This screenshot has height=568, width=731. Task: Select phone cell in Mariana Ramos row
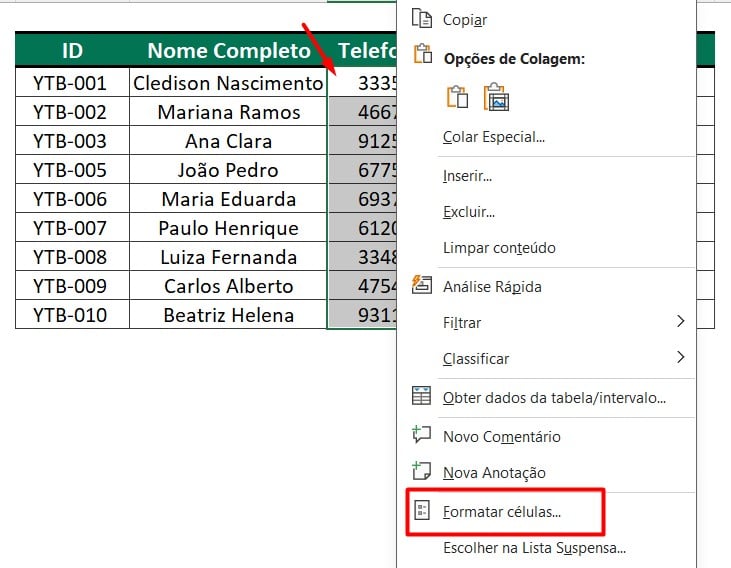tap(362, 111)
